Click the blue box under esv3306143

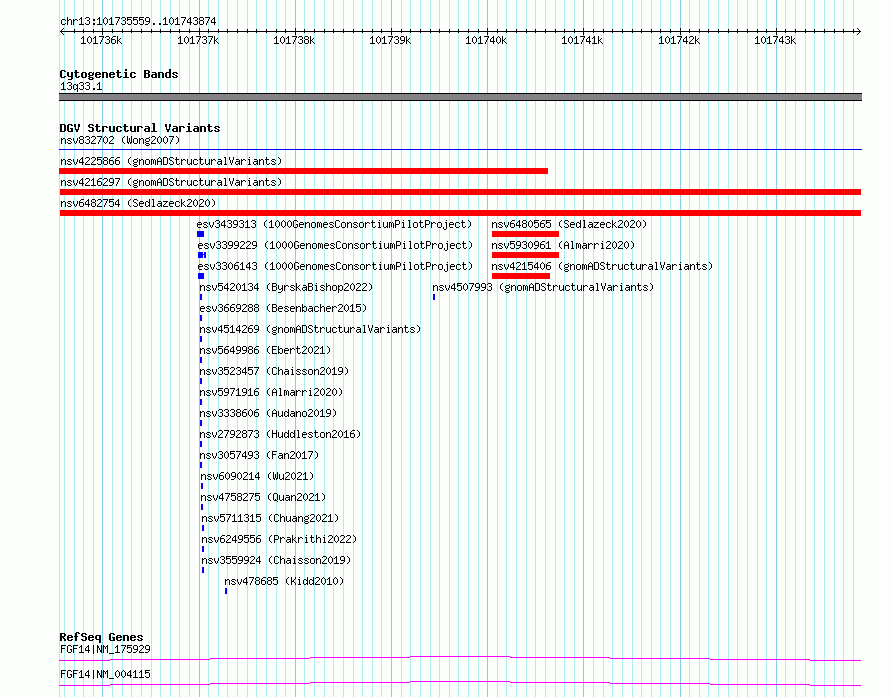pos(201,276)
